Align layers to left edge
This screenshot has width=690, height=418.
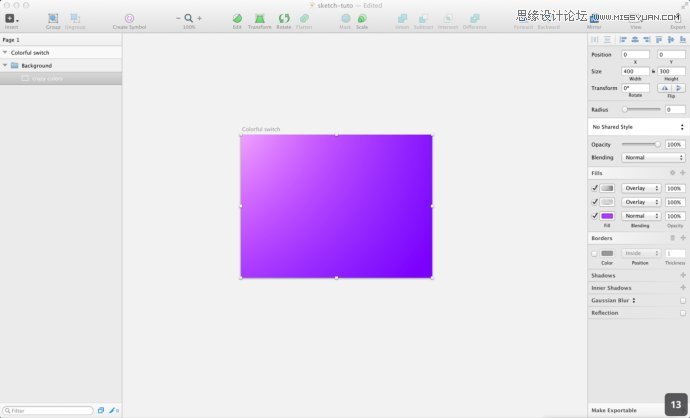(623, 40)
